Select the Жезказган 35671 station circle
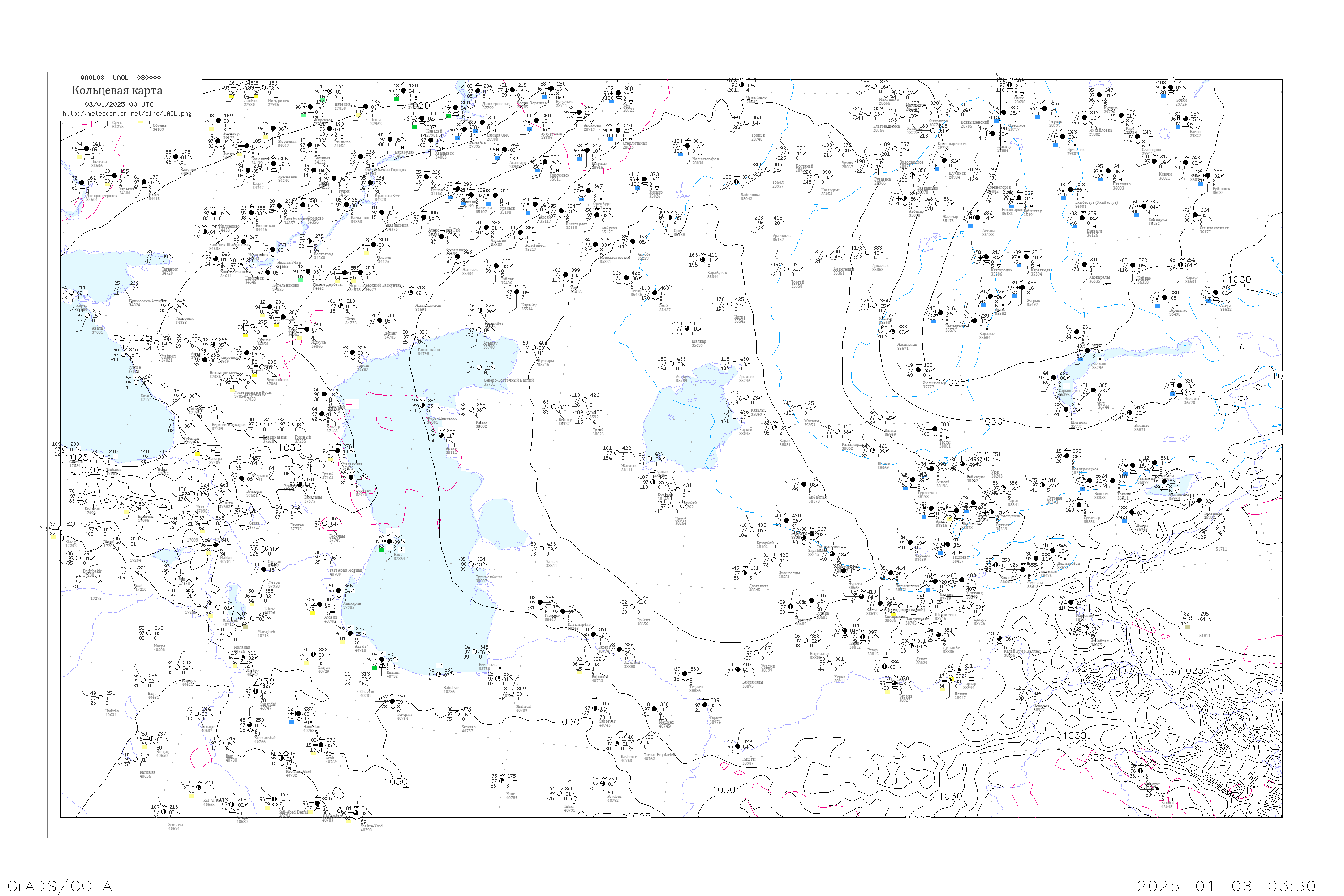Screen dimensions: 1344x896 coord(892,332)
